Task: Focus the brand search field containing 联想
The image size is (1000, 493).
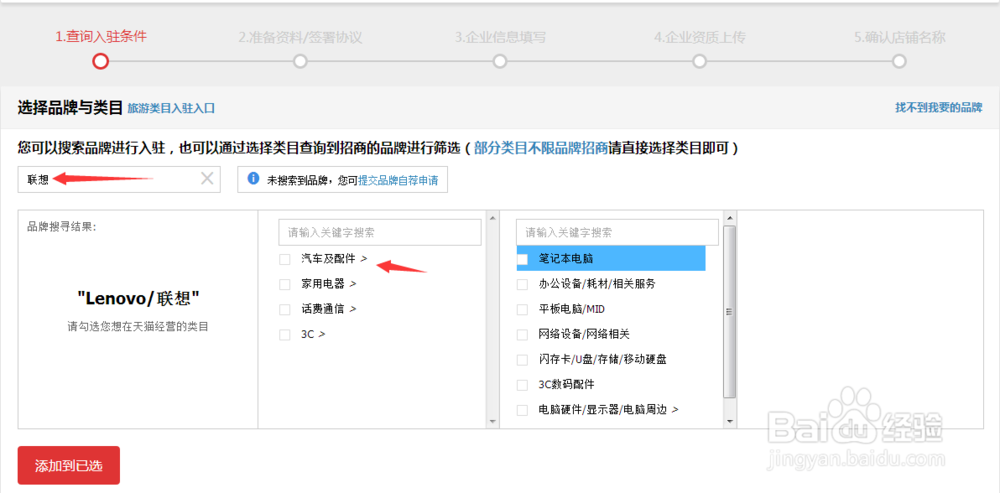Action: click(119, 179)
